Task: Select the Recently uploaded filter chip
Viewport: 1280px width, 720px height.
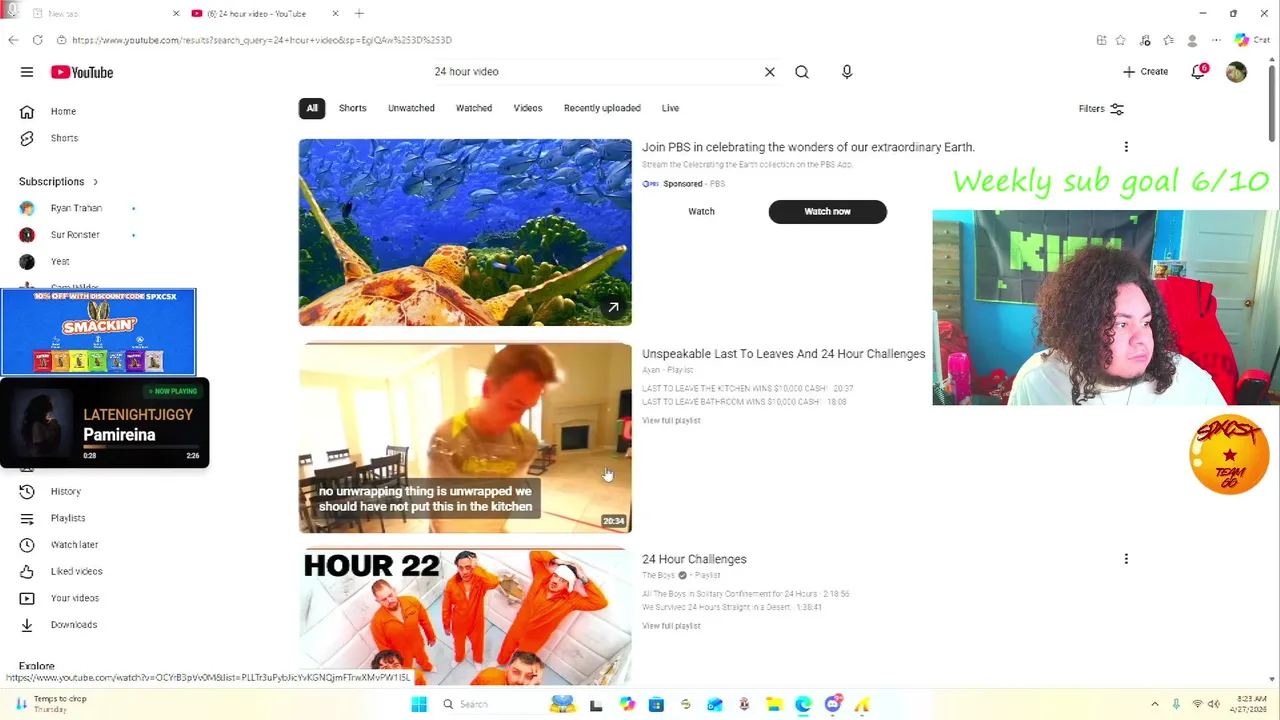Action: point(602,108)
